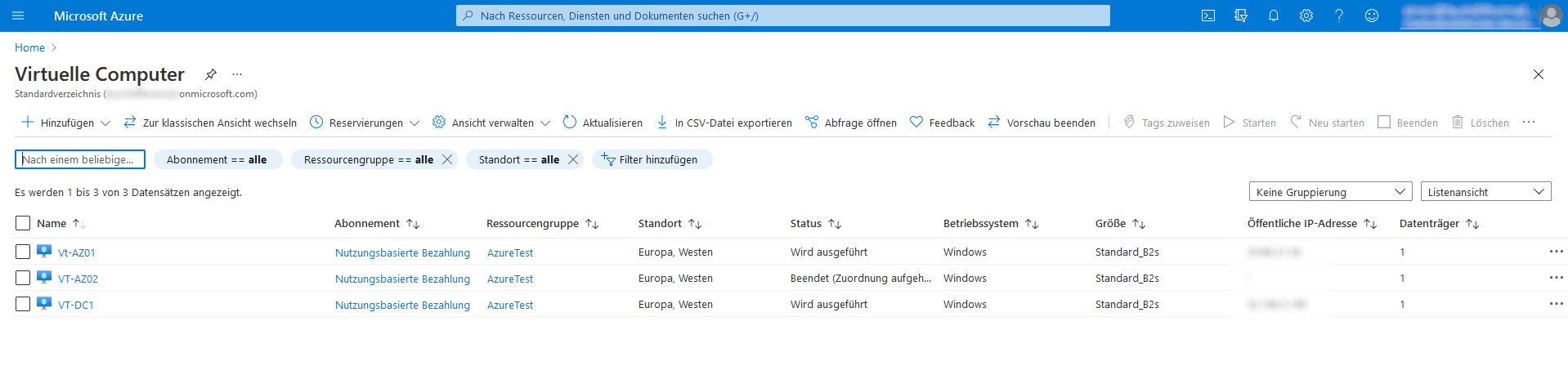Open the VT-DC1 virtual machine link

tap(76, 305)
